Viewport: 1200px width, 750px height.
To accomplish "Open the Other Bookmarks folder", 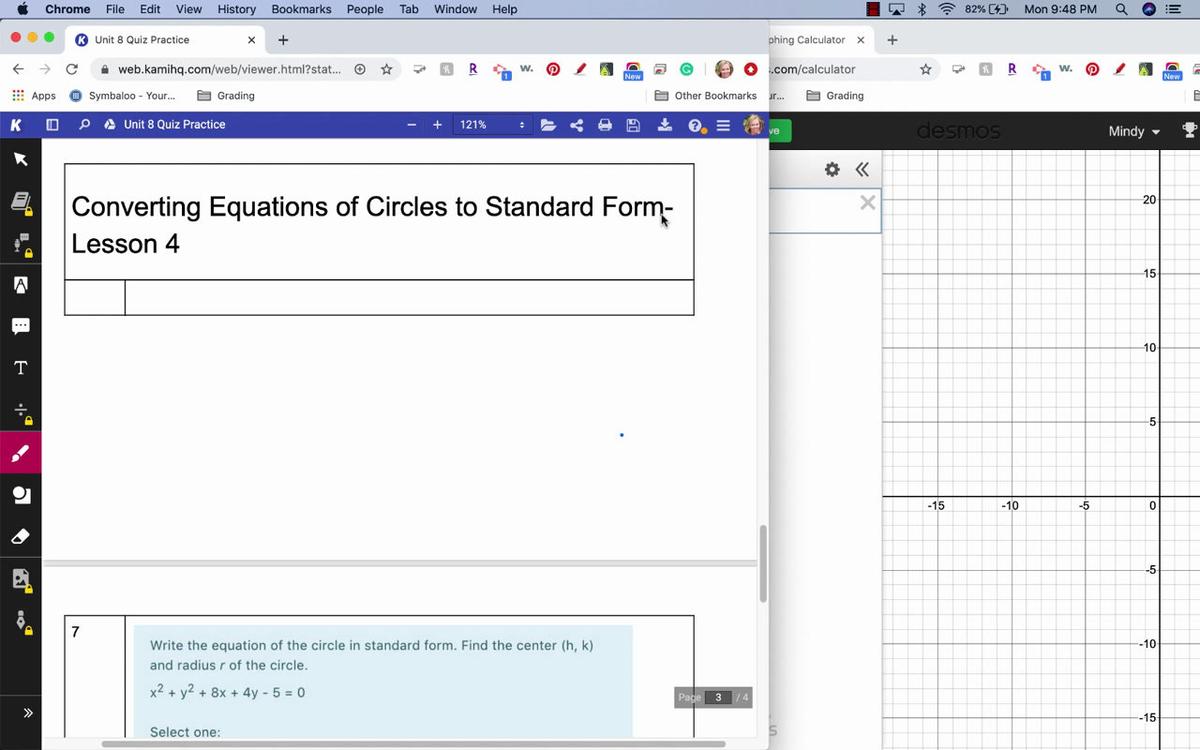I will pos(706,96).
